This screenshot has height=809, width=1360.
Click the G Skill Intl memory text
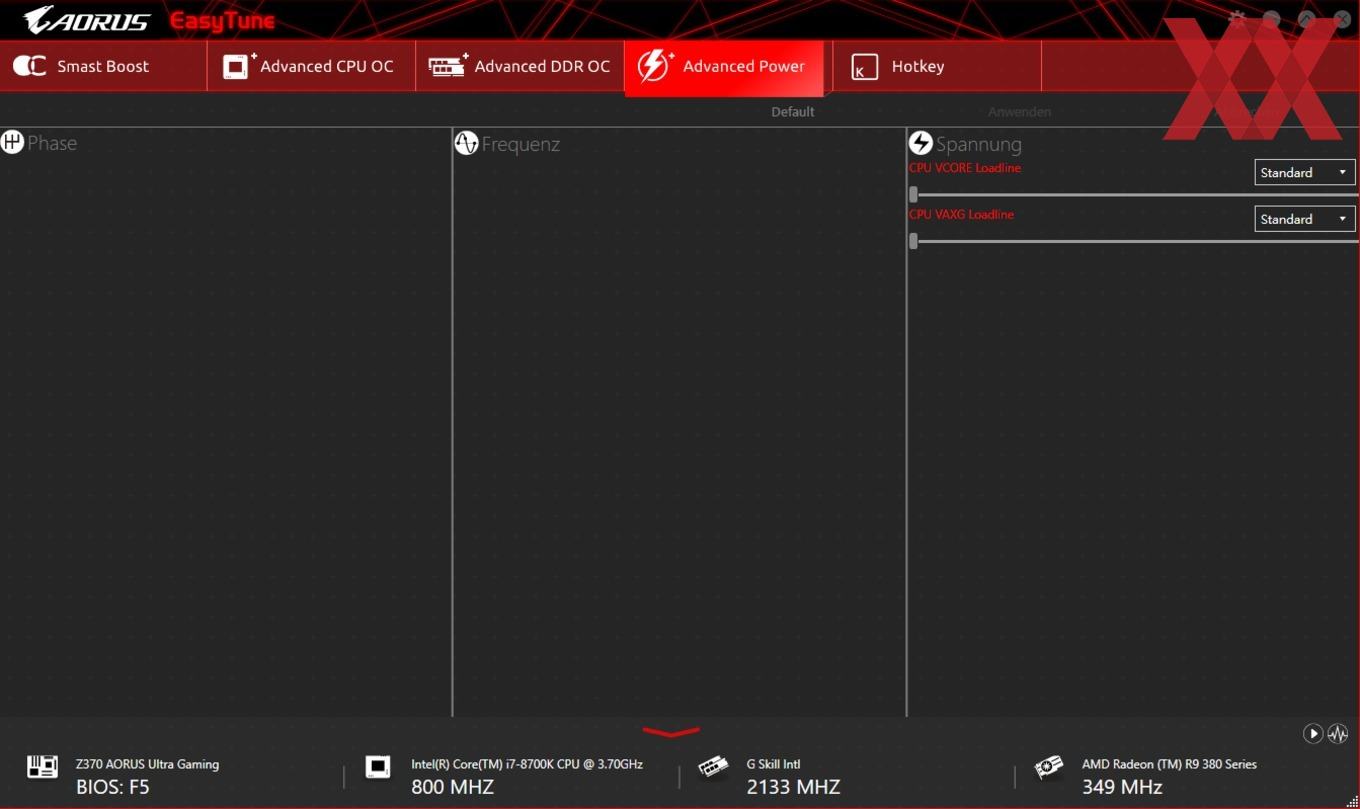(x=773, y=764)
